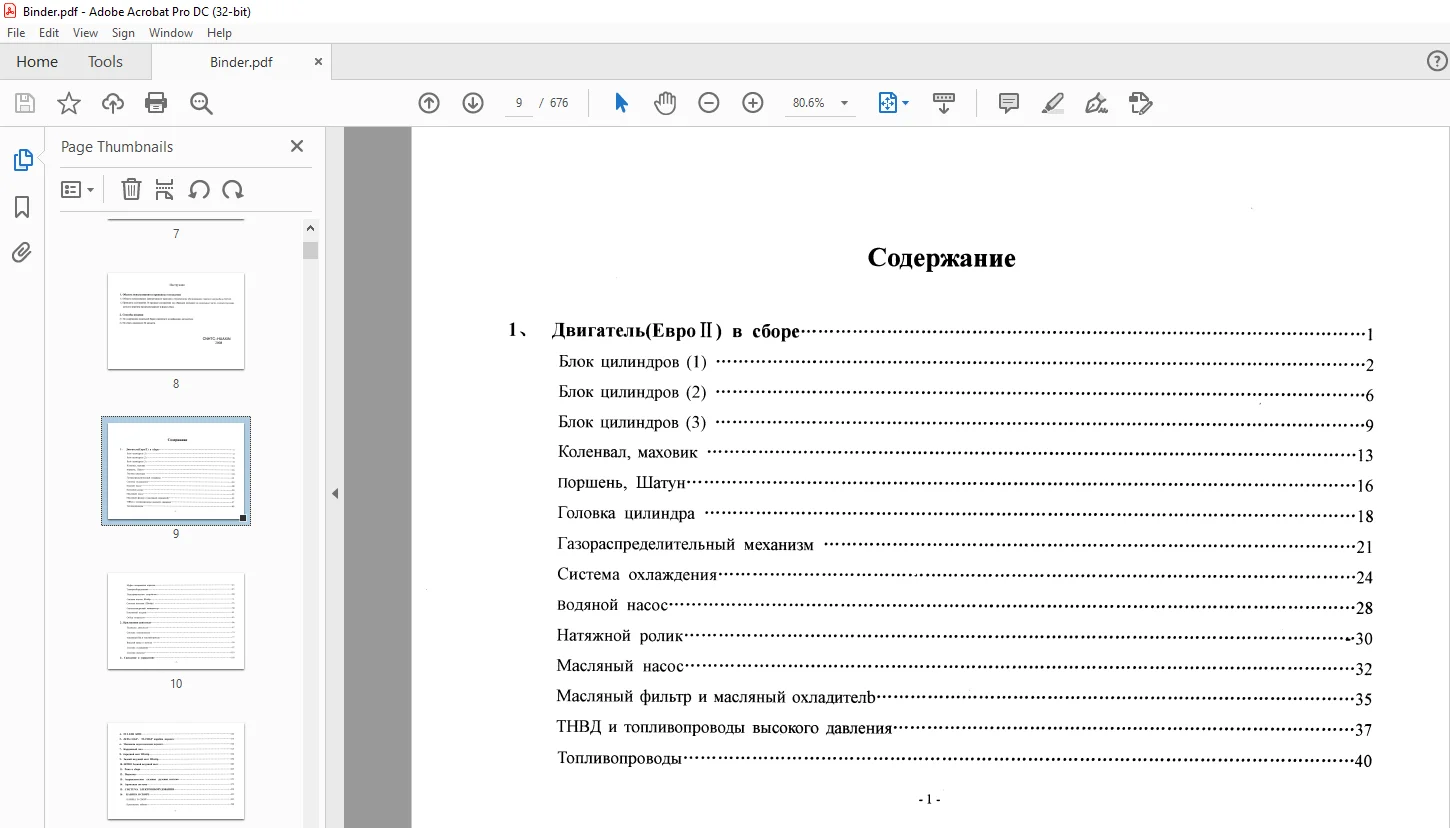The image size is (1450, 828).
Task: Open the View menu
Action: click(x=86, y=33)
